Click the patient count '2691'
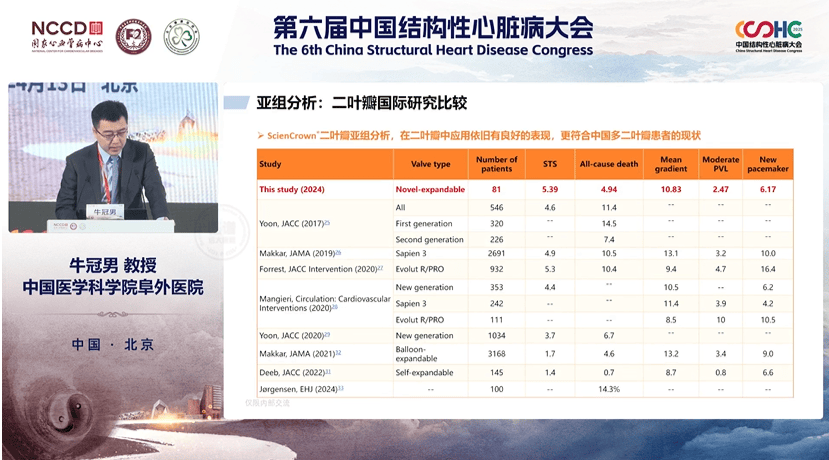 [x=496, y=253]
